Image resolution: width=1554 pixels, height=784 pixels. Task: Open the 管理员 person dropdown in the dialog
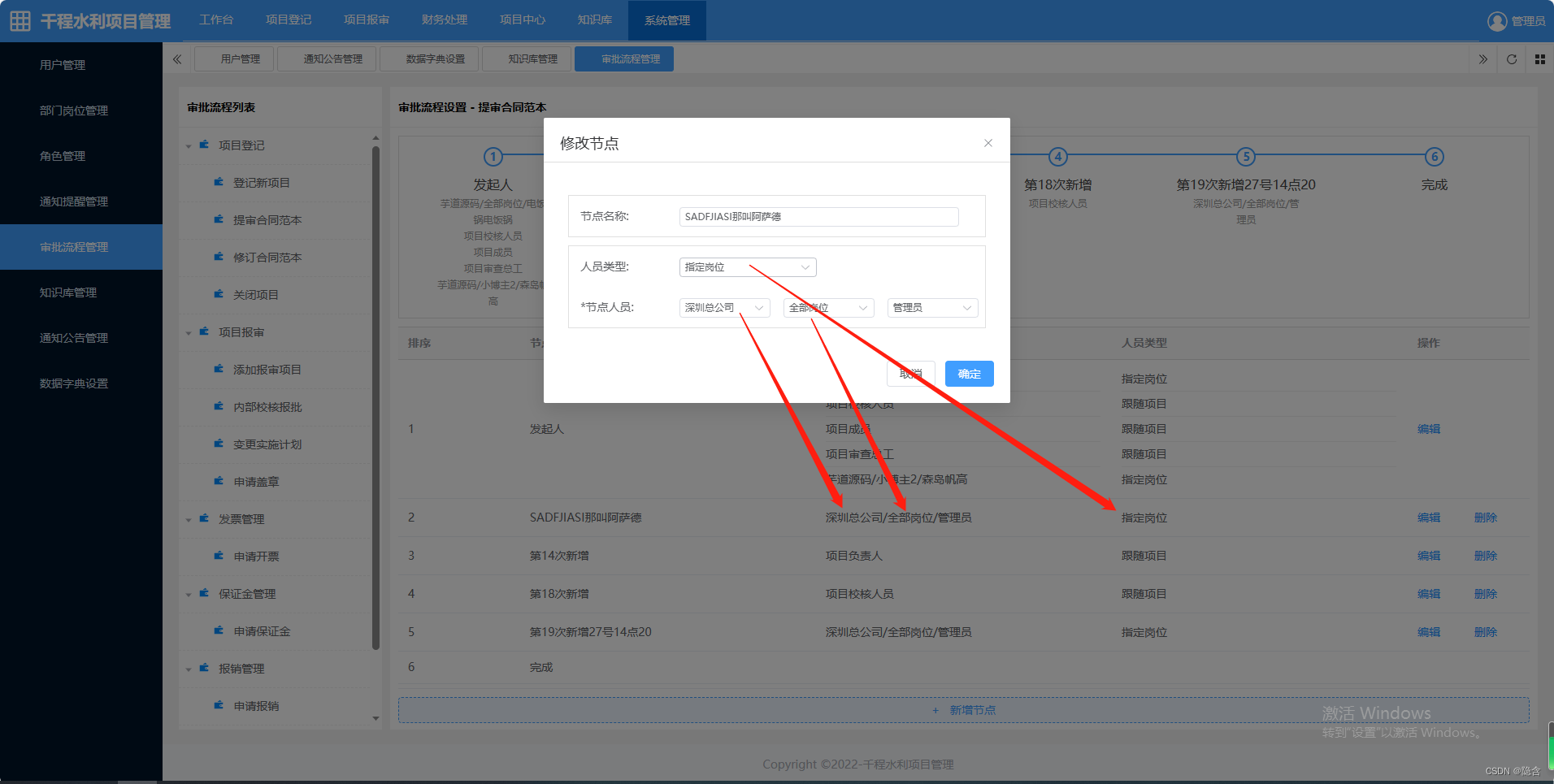point(932,308)
